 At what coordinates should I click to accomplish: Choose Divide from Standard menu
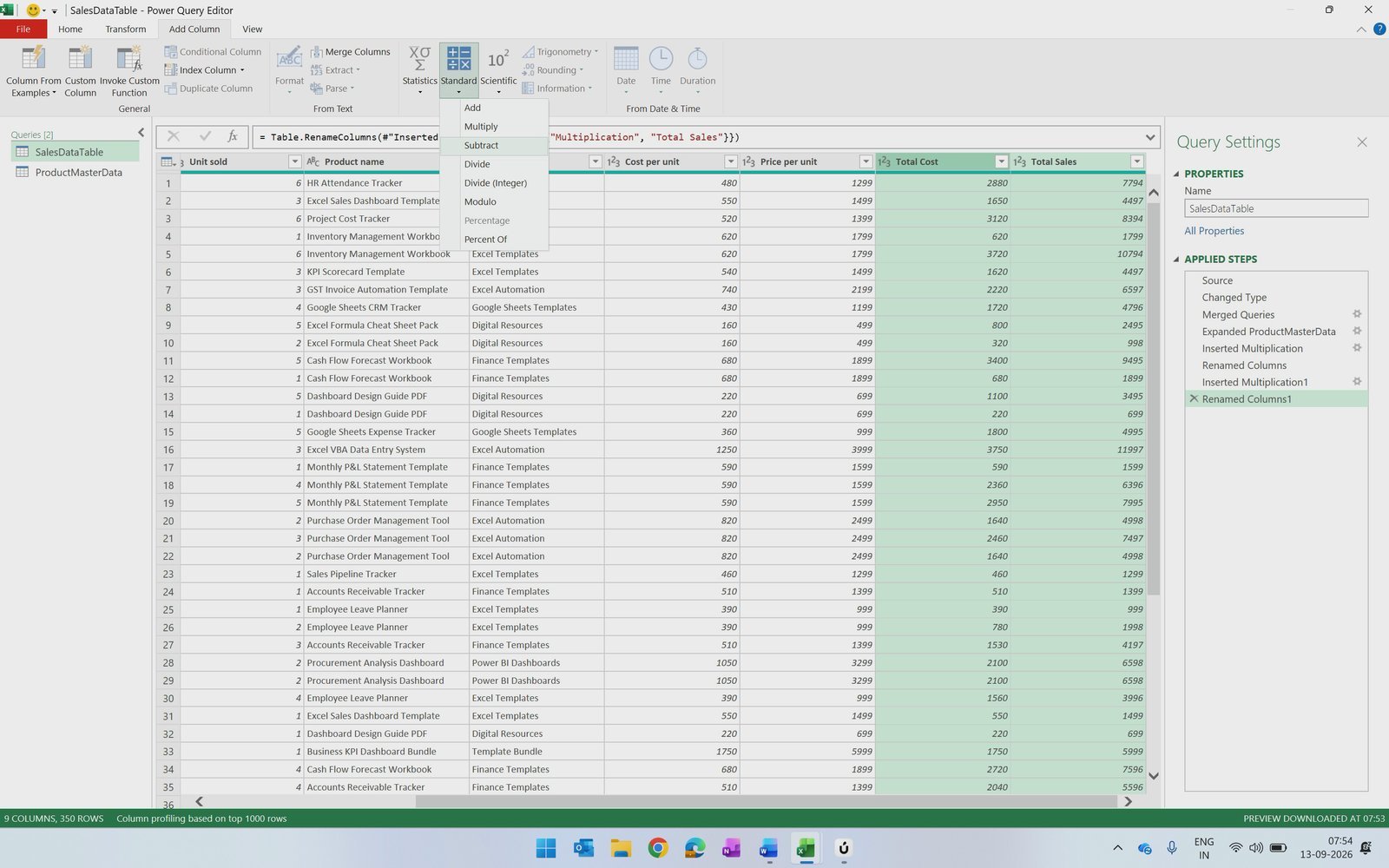pyautogui.click(x=494, y=164)
